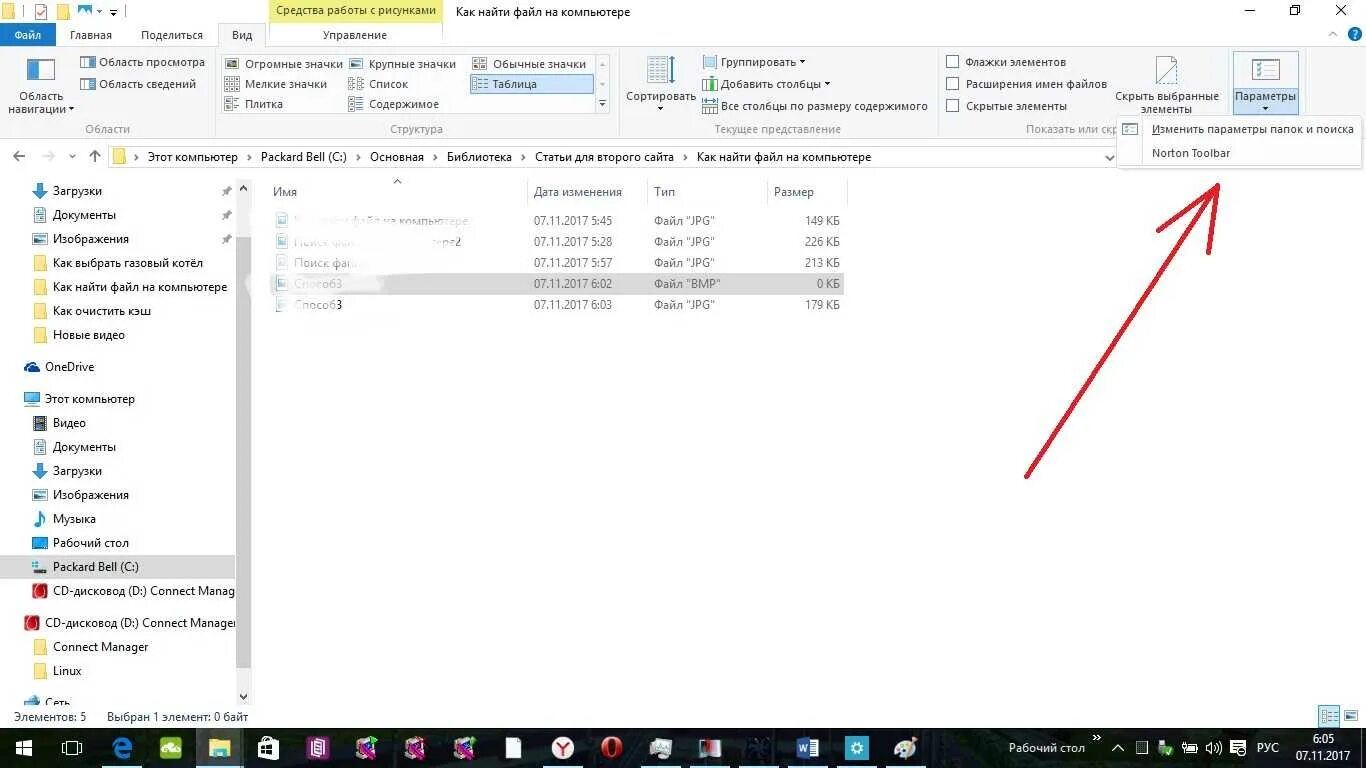Viewport: 1366px width, 768px height.
Task: Select Содержимое layout
Action: click(x=394, y=104)
